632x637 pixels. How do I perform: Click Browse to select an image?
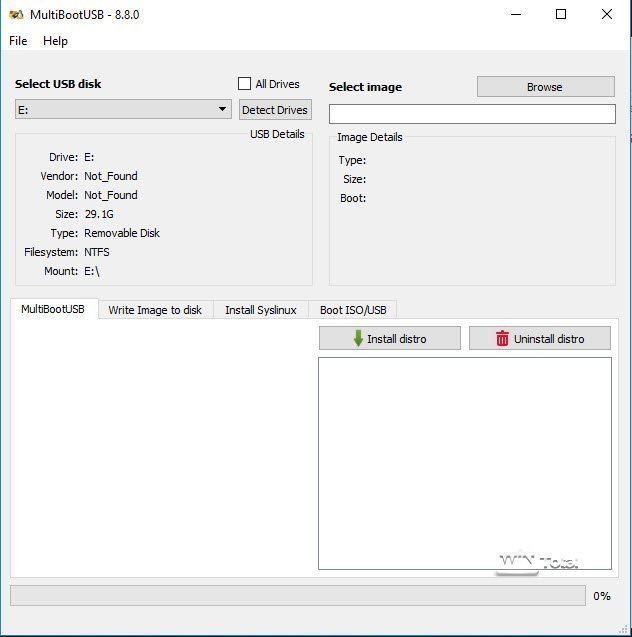point(545,87)
